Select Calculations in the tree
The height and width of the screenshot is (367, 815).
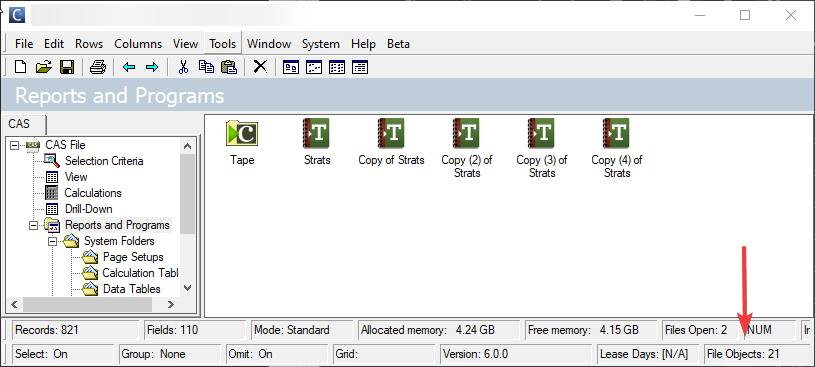(93, 193)
